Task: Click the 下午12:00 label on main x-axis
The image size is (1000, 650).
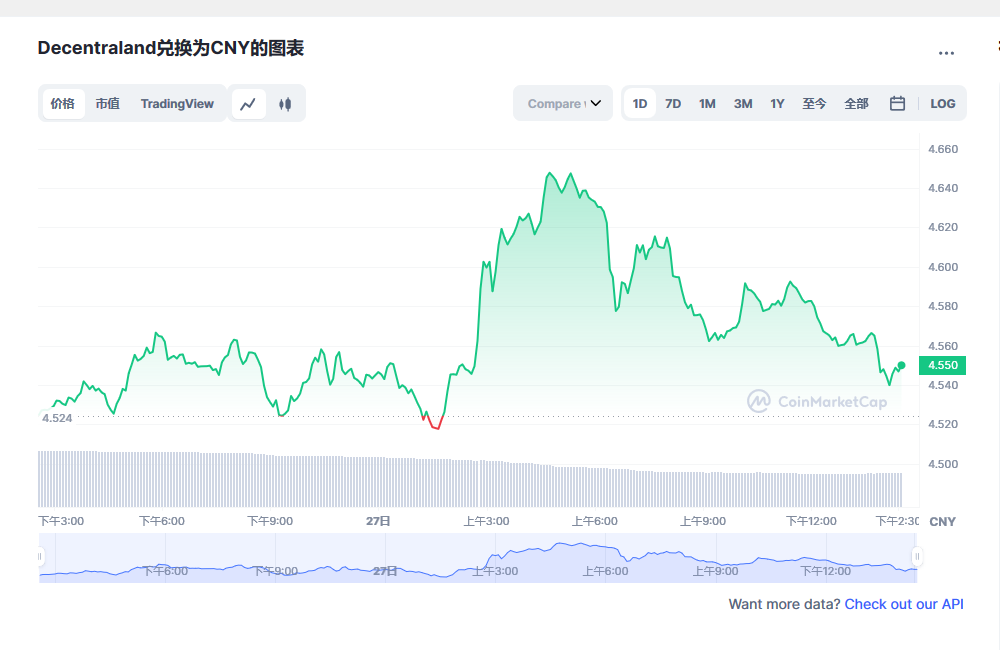Action: pos(811,521)
